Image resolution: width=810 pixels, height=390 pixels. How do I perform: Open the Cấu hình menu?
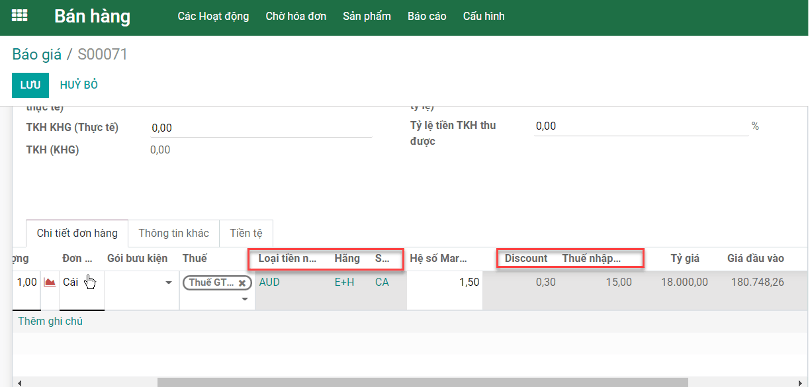(484, 17)
